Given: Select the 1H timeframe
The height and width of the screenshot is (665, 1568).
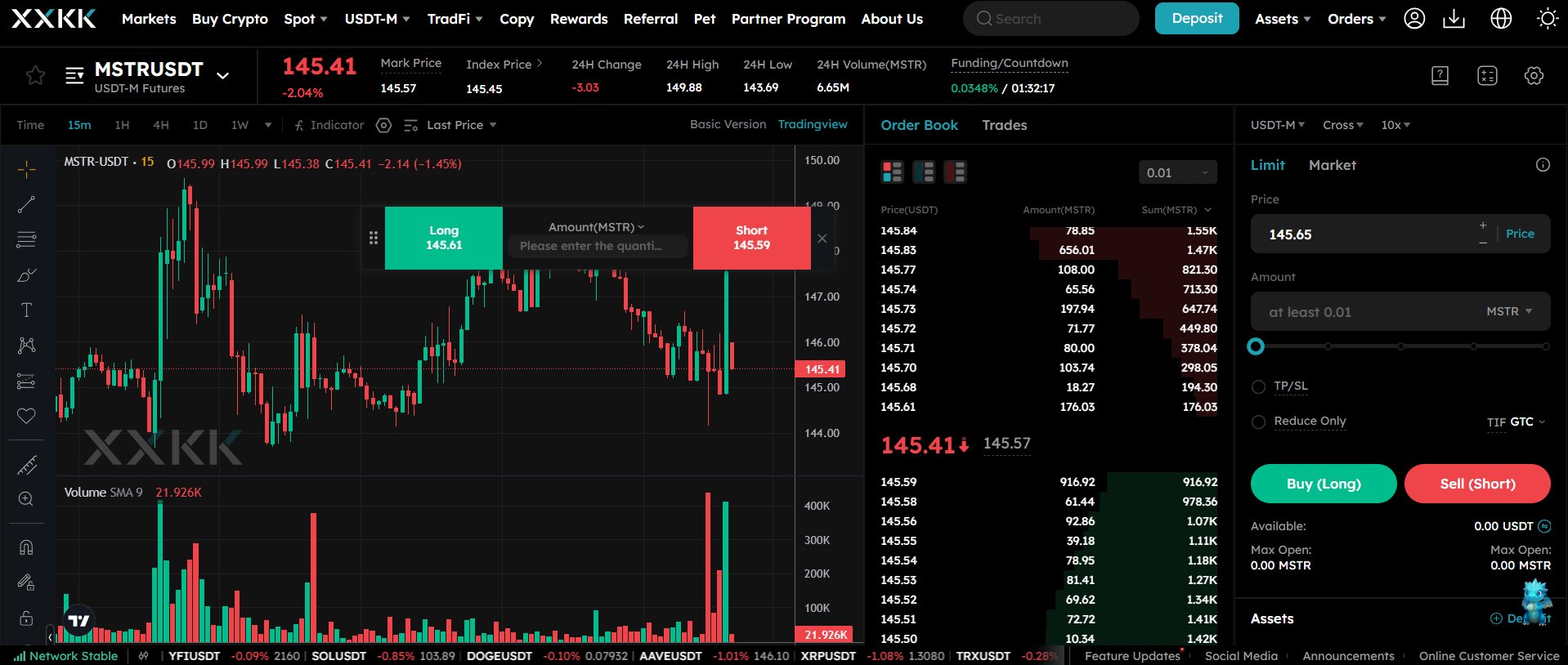Looking at the screenshot, I should click(122, 125).
